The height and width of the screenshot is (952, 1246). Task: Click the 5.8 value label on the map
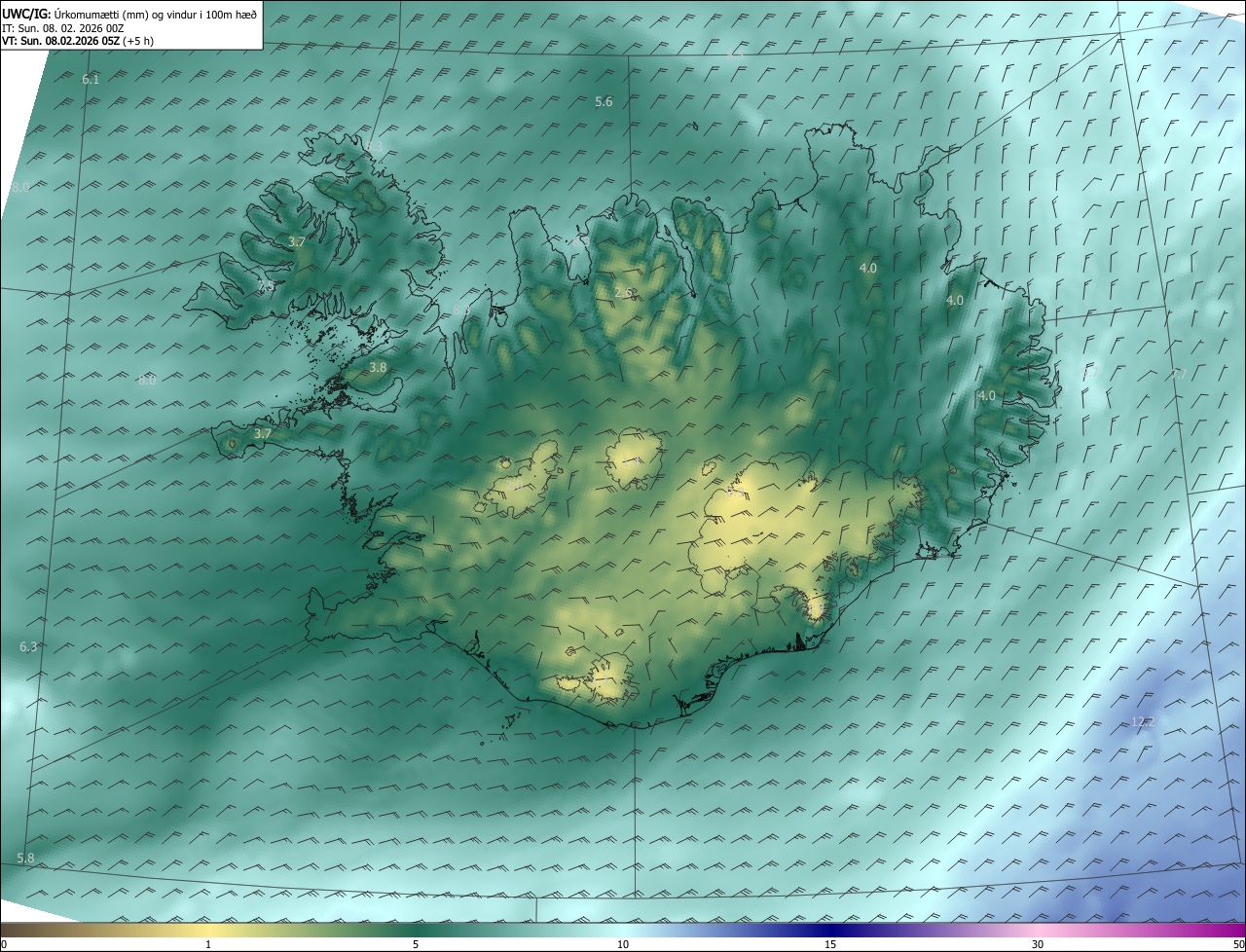tap(25, 859)
